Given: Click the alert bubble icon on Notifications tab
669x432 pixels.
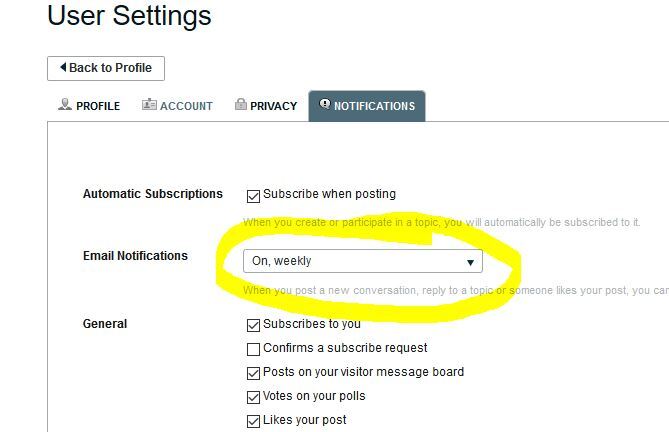Looking at the screenshot, I should (x=324, y=104).
